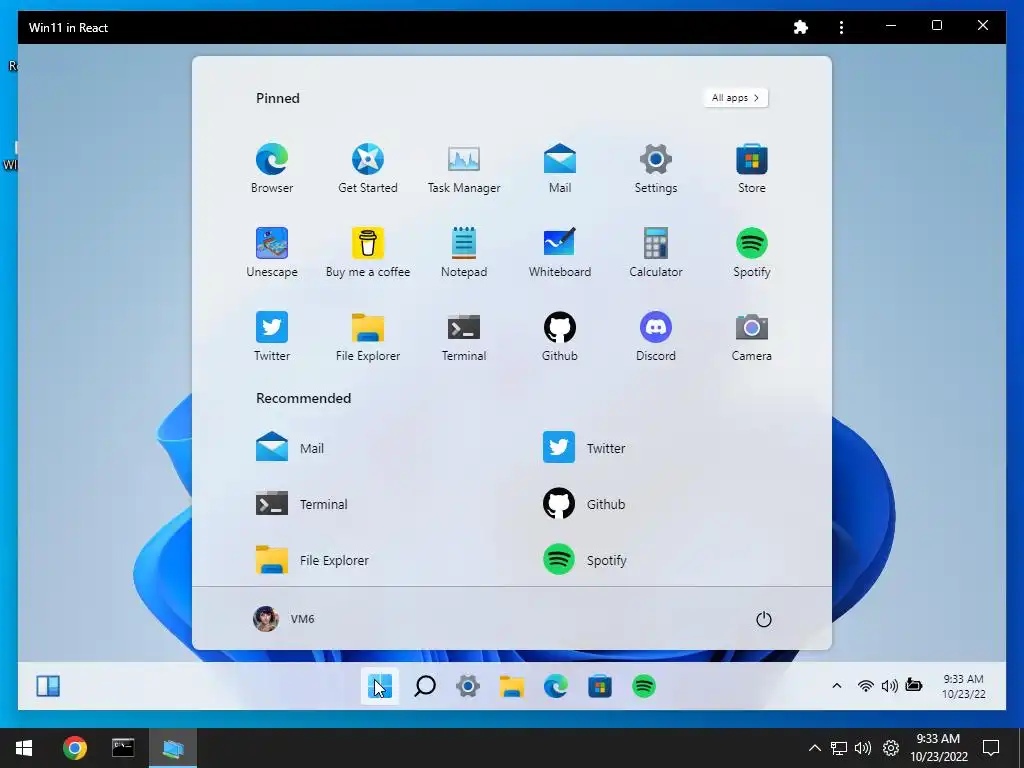This screenshot has width=1024, height=768.
Task: Expand hidden tray icons in inner taskbar
Action: tap(837, 686)
